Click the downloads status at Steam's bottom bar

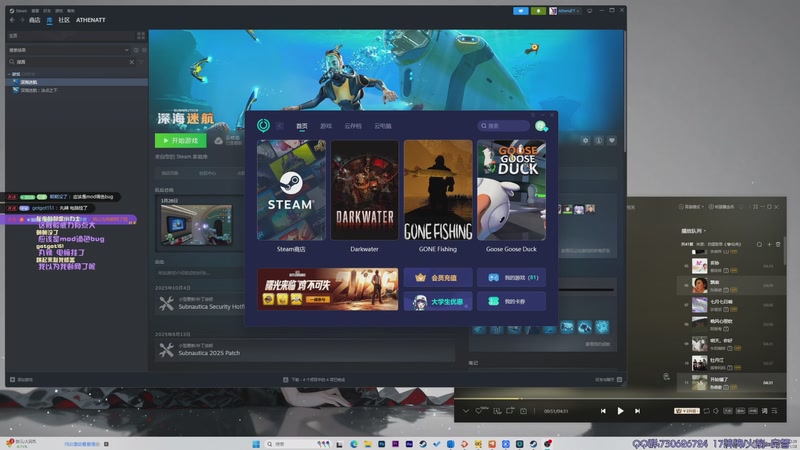(314, 380)
